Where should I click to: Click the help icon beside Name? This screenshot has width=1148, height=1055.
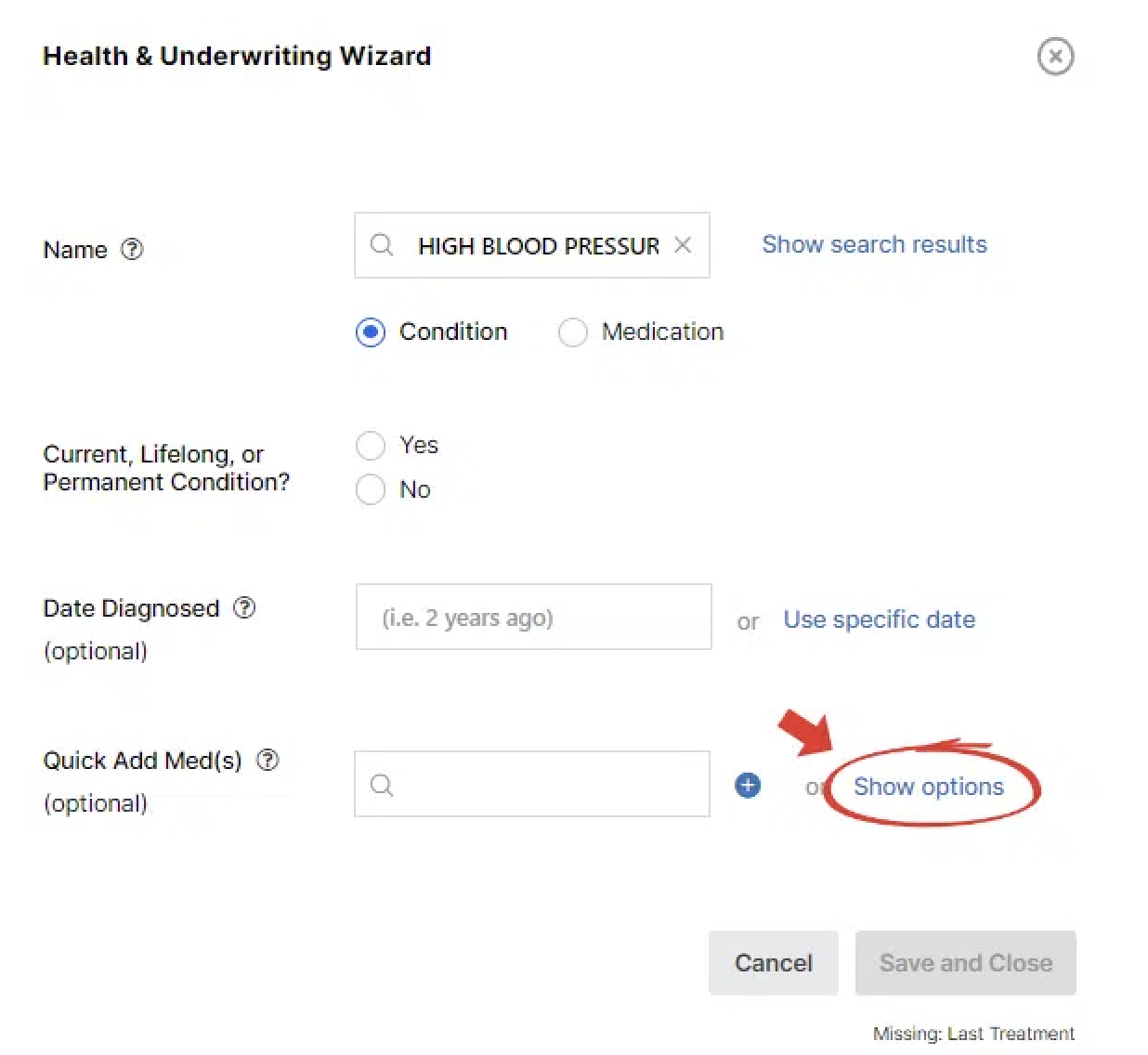pyautogui.click(x=133, y=249)
